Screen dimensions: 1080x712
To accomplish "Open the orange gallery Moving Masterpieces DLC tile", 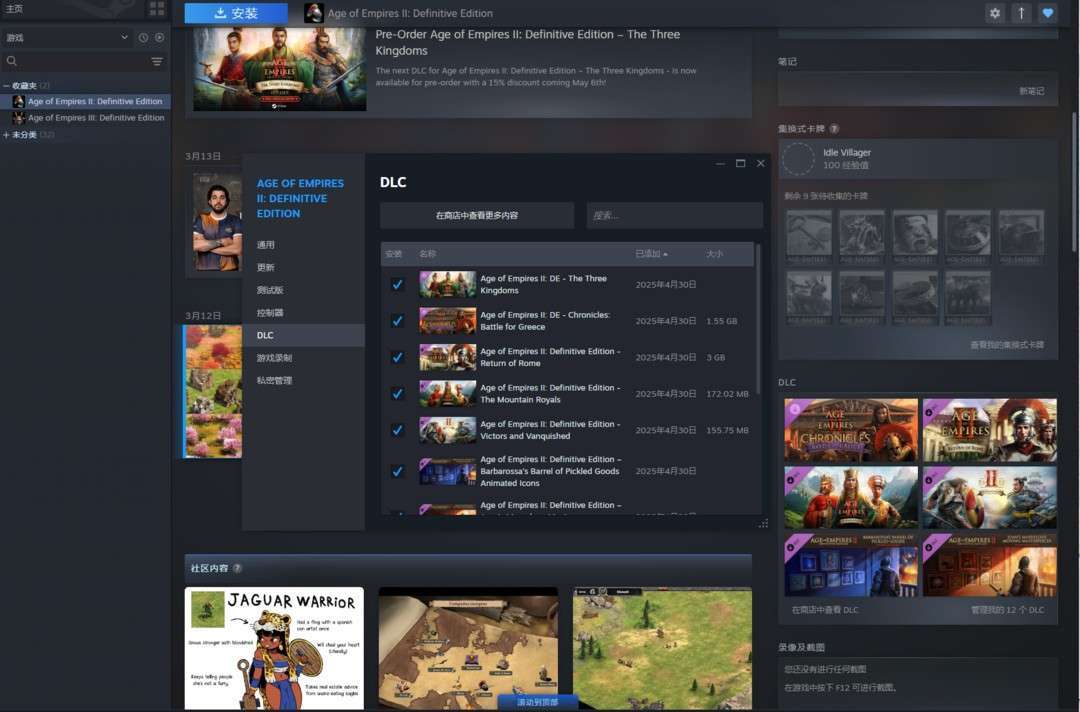I will tap(990, 565).
